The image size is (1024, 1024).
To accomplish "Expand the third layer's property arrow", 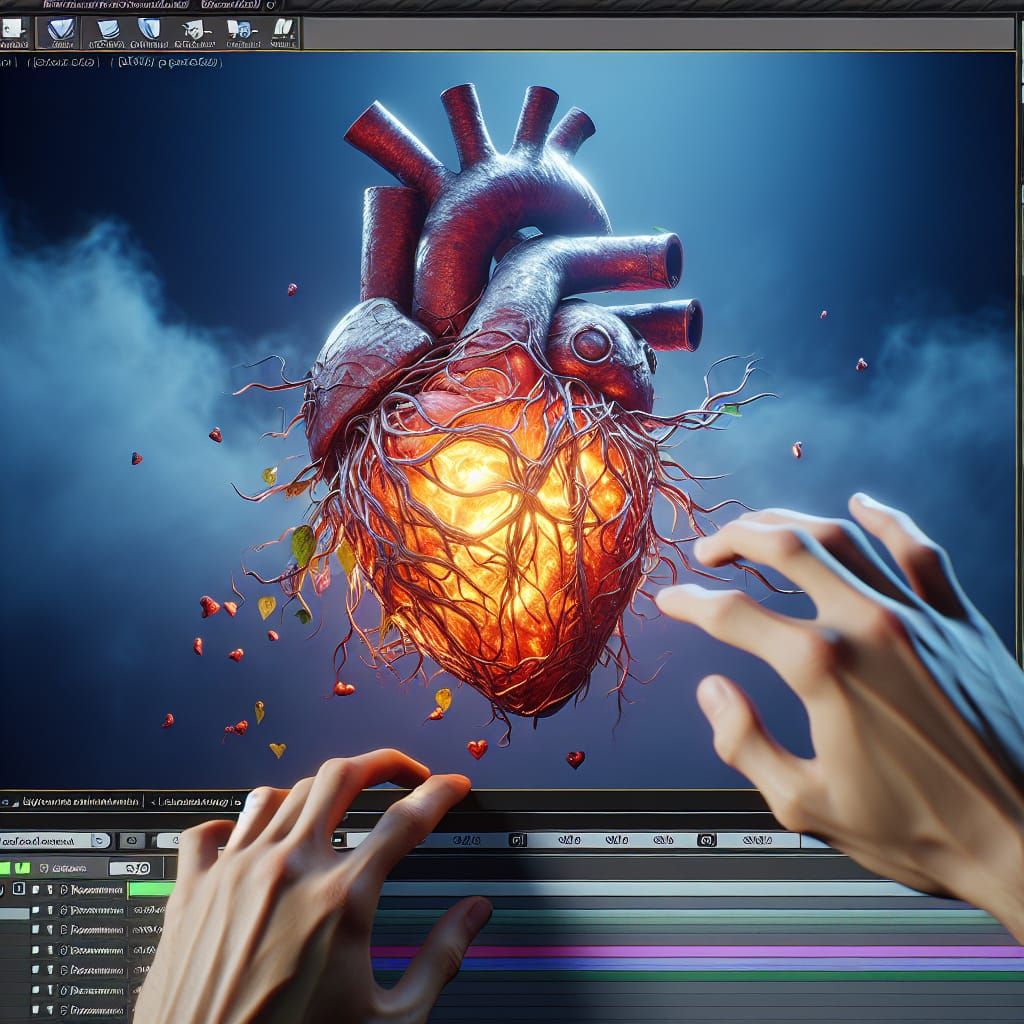I will pyautogui.click(x=64, y=930).
